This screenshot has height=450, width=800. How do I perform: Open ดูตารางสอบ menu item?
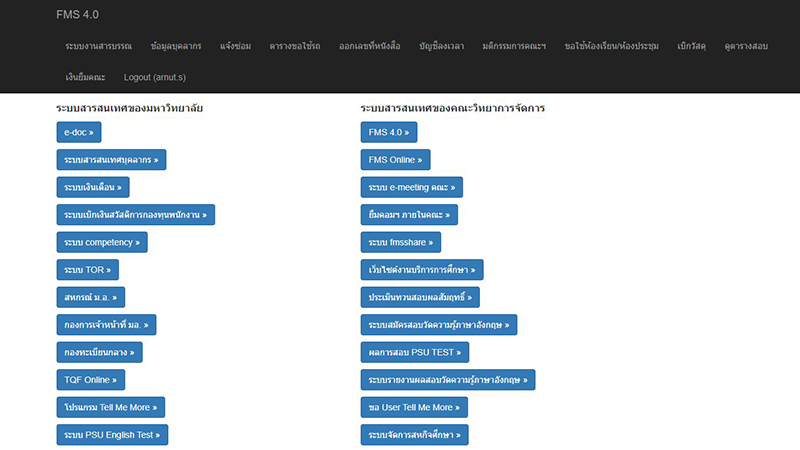point(746,46)
